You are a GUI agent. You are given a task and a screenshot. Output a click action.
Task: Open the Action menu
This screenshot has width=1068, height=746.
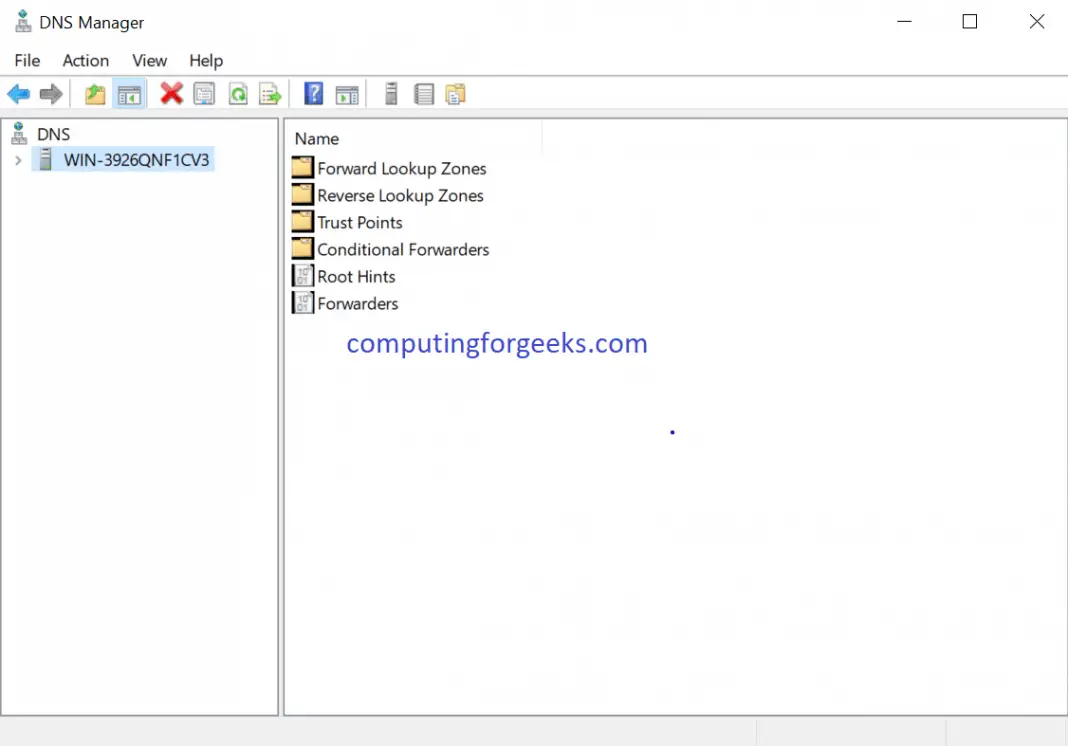click(x=86, y=61)
